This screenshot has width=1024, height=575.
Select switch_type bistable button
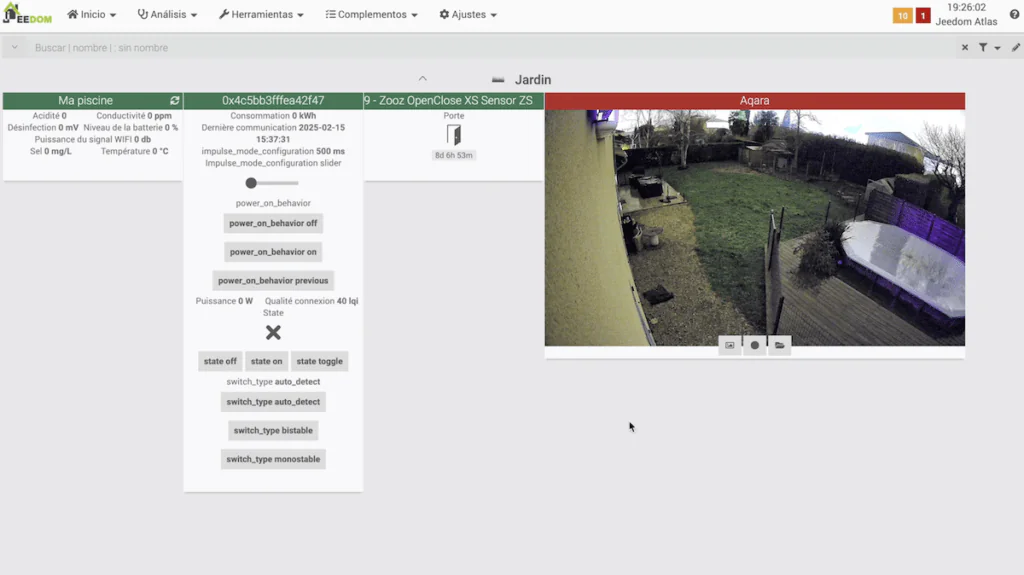[x=273, y=431]
